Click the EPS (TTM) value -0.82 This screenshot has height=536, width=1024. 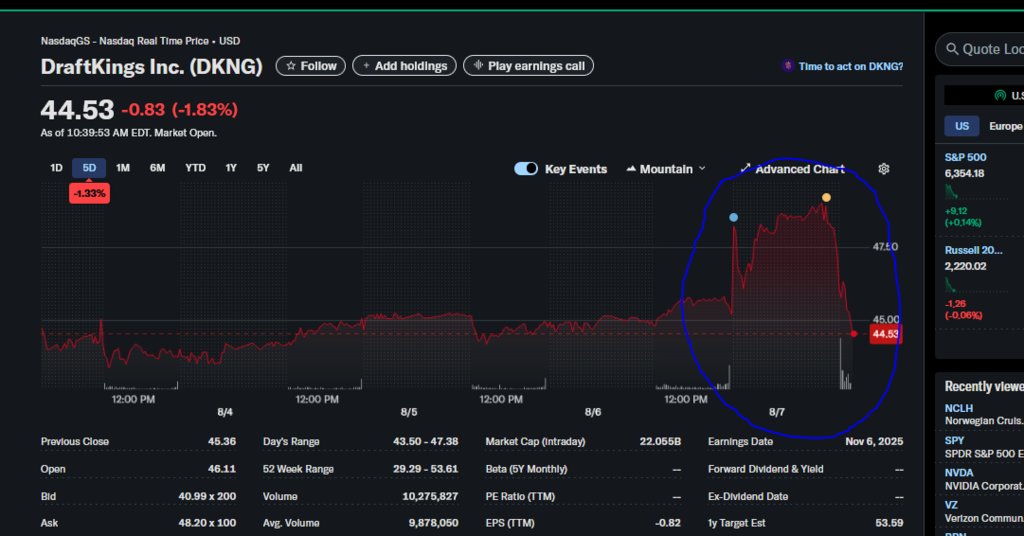tap(668, 523)
